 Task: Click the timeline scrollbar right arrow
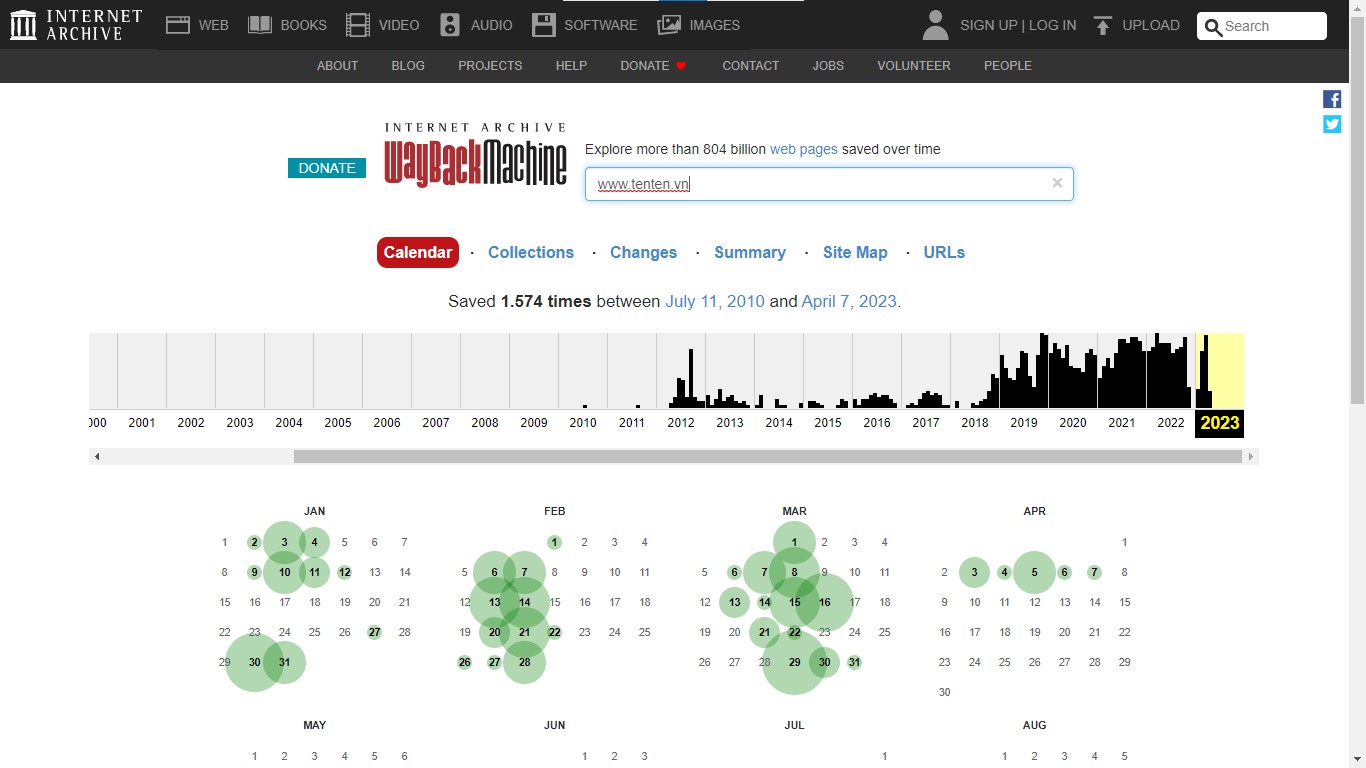click(x=1250, y=457)
